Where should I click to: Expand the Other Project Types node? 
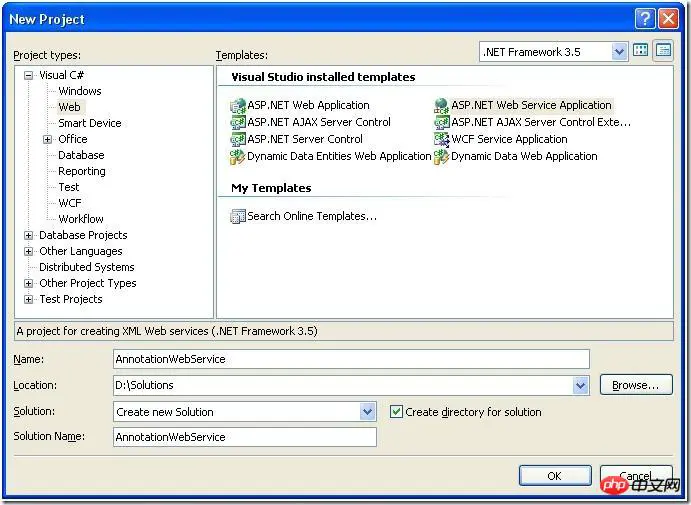pos(29,283)
